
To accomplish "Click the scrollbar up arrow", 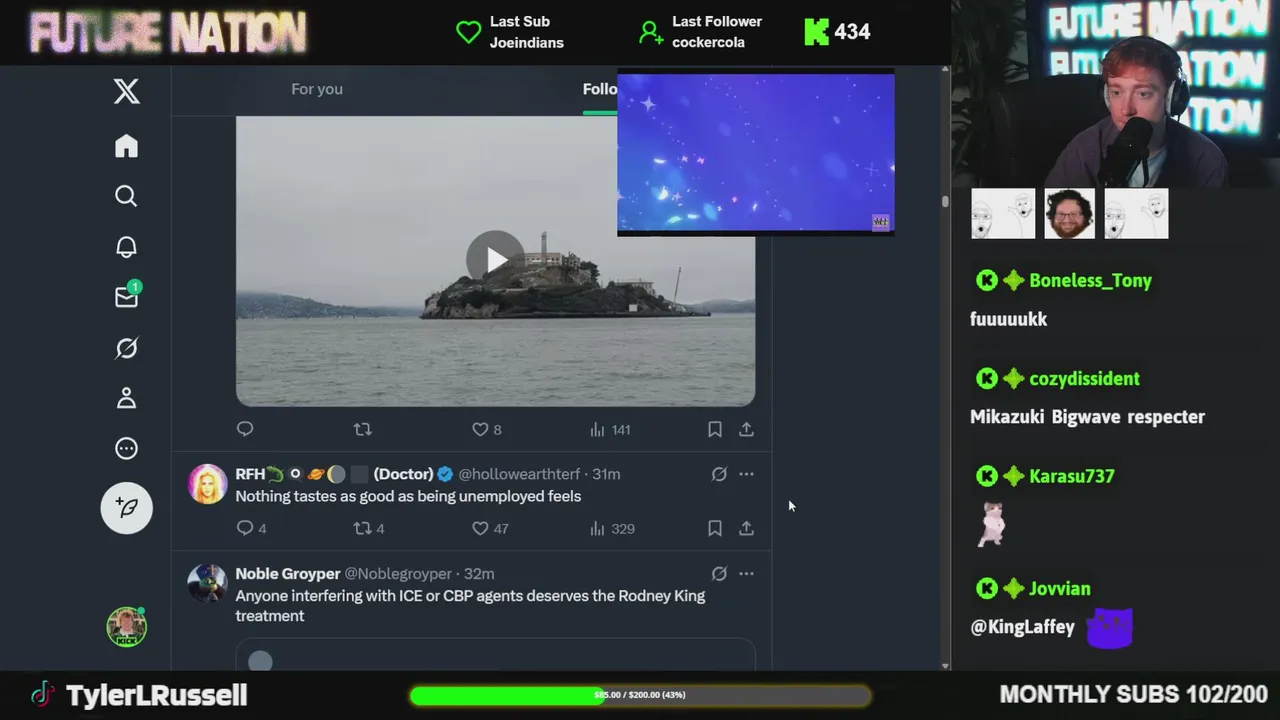I will click(x=945, y=70).
